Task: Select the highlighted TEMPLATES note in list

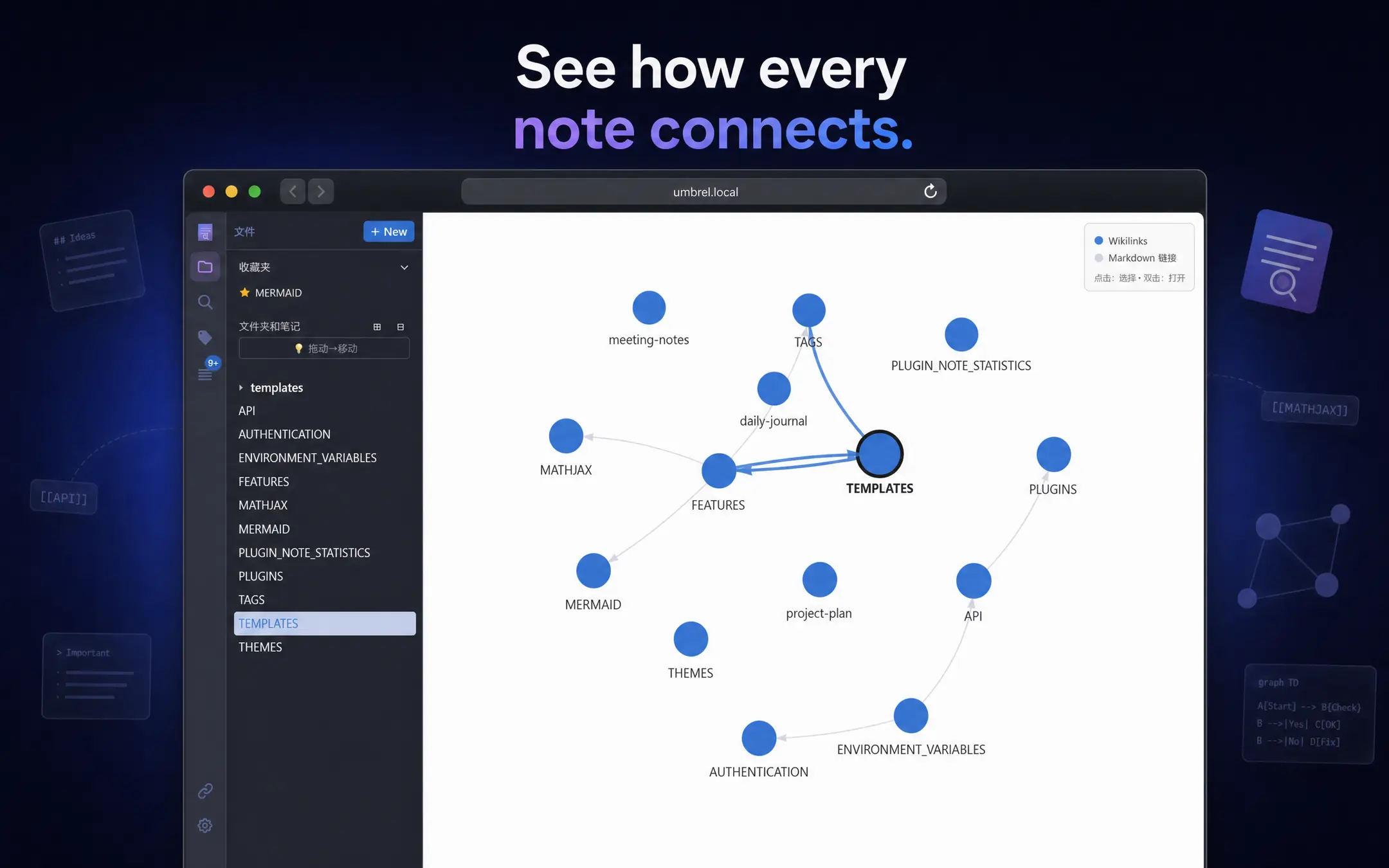Action: pos(325,624)
